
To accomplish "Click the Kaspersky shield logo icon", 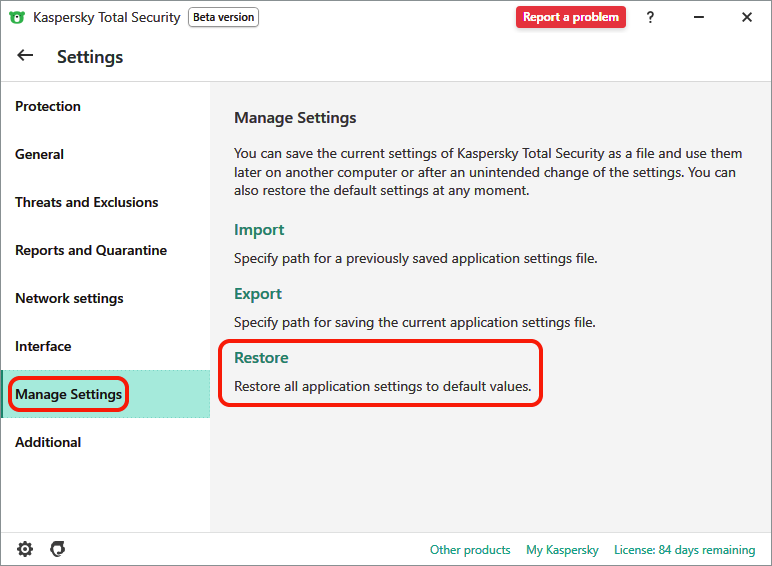I will pyautogui.click(x=17, y=17).
